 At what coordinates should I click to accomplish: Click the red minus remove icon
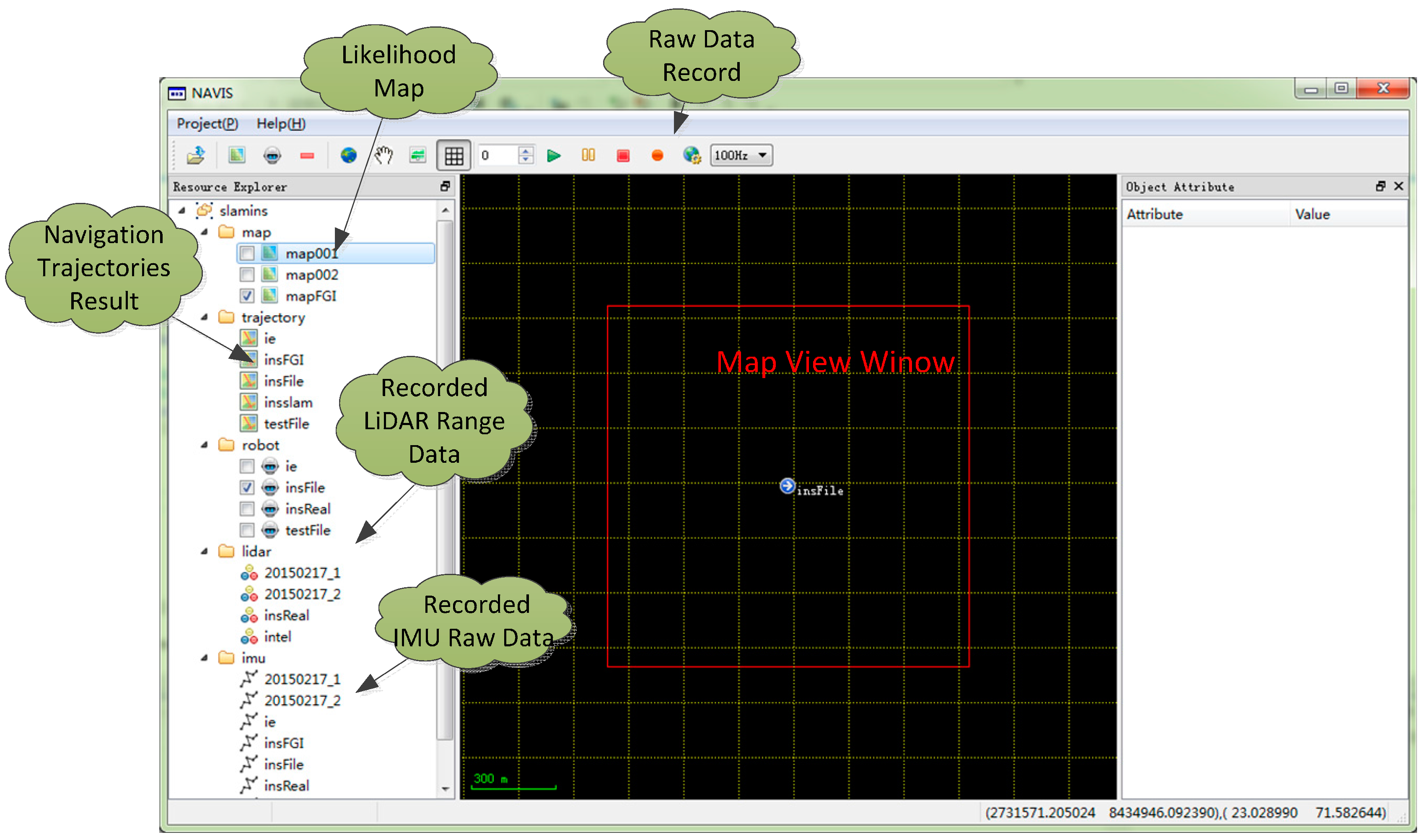[307, 156]
